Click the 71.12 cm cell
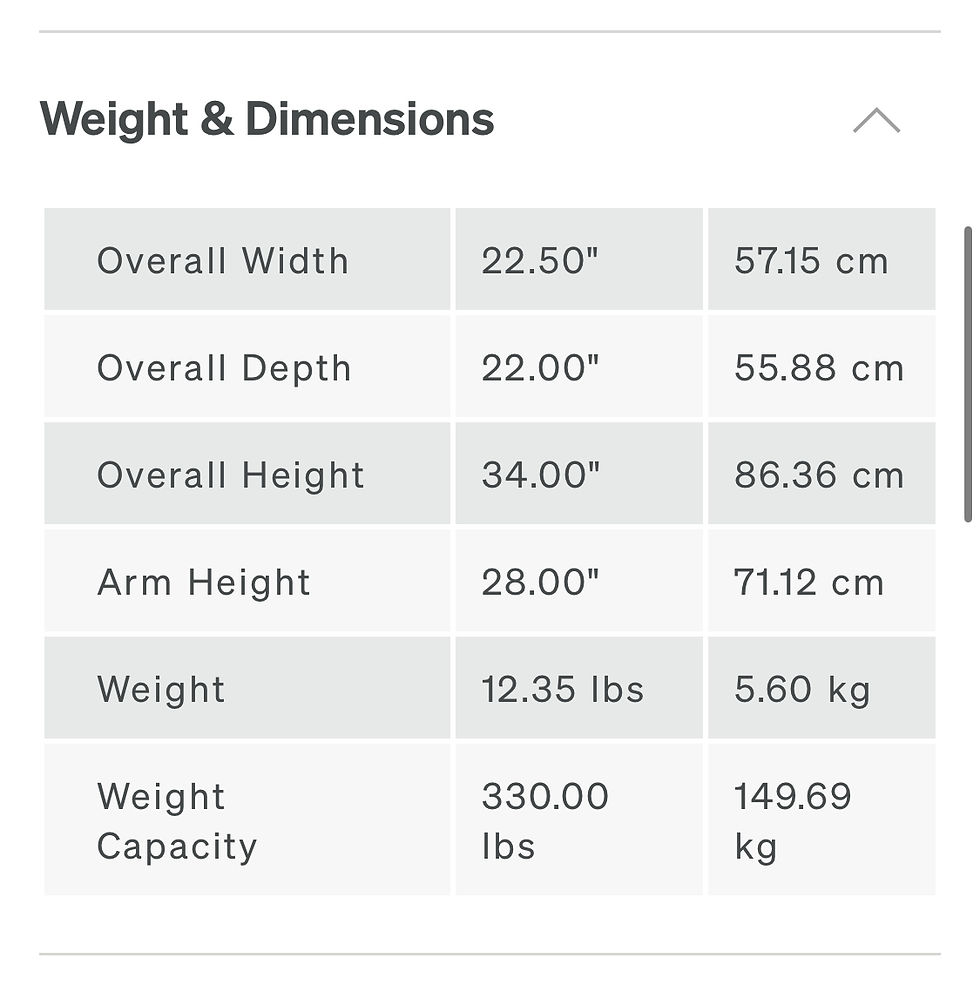The image size is (980, 997). [809, 582]
